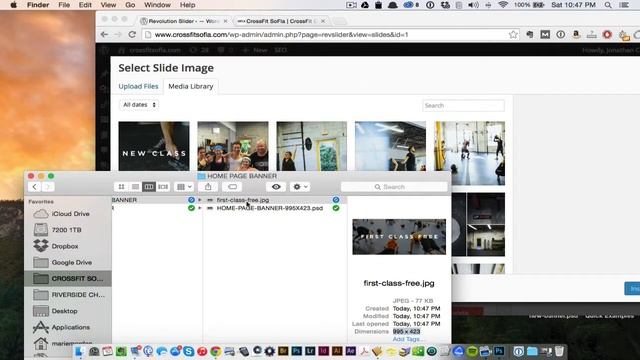Switch Finder to list view

point(135,187)
